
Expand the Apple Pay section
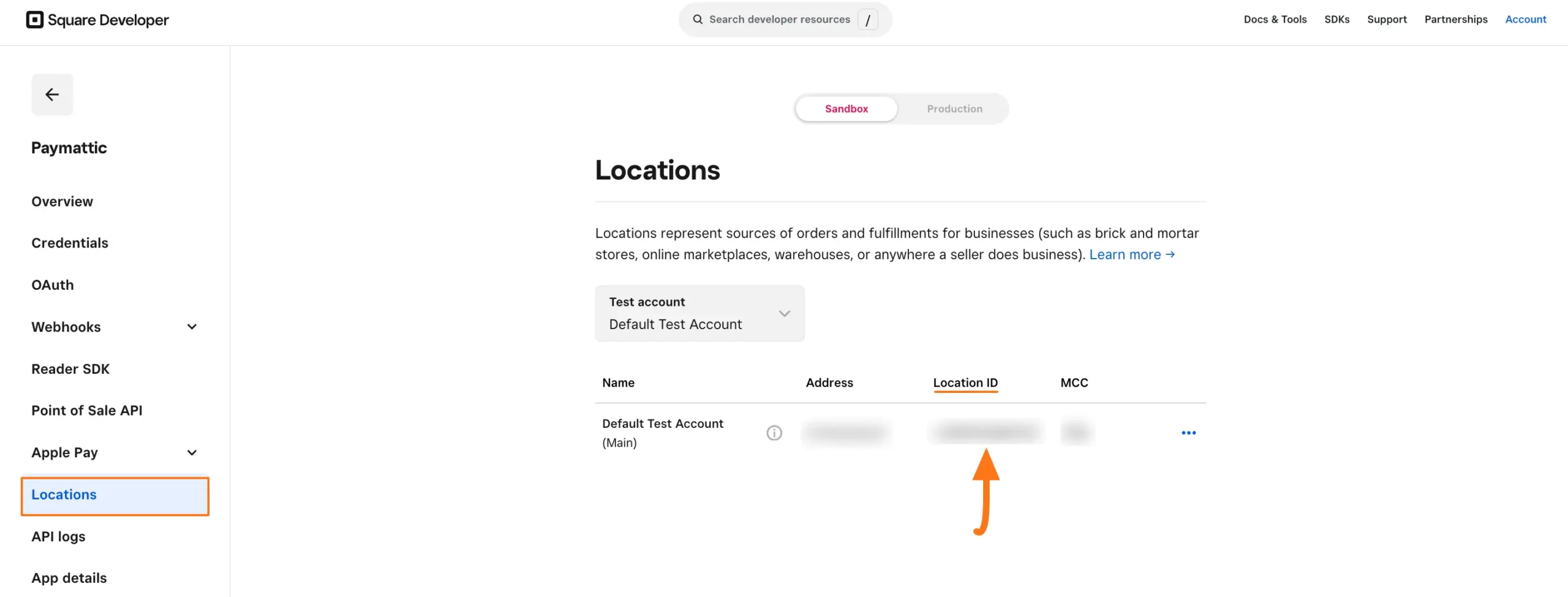(x=191, y=452)
